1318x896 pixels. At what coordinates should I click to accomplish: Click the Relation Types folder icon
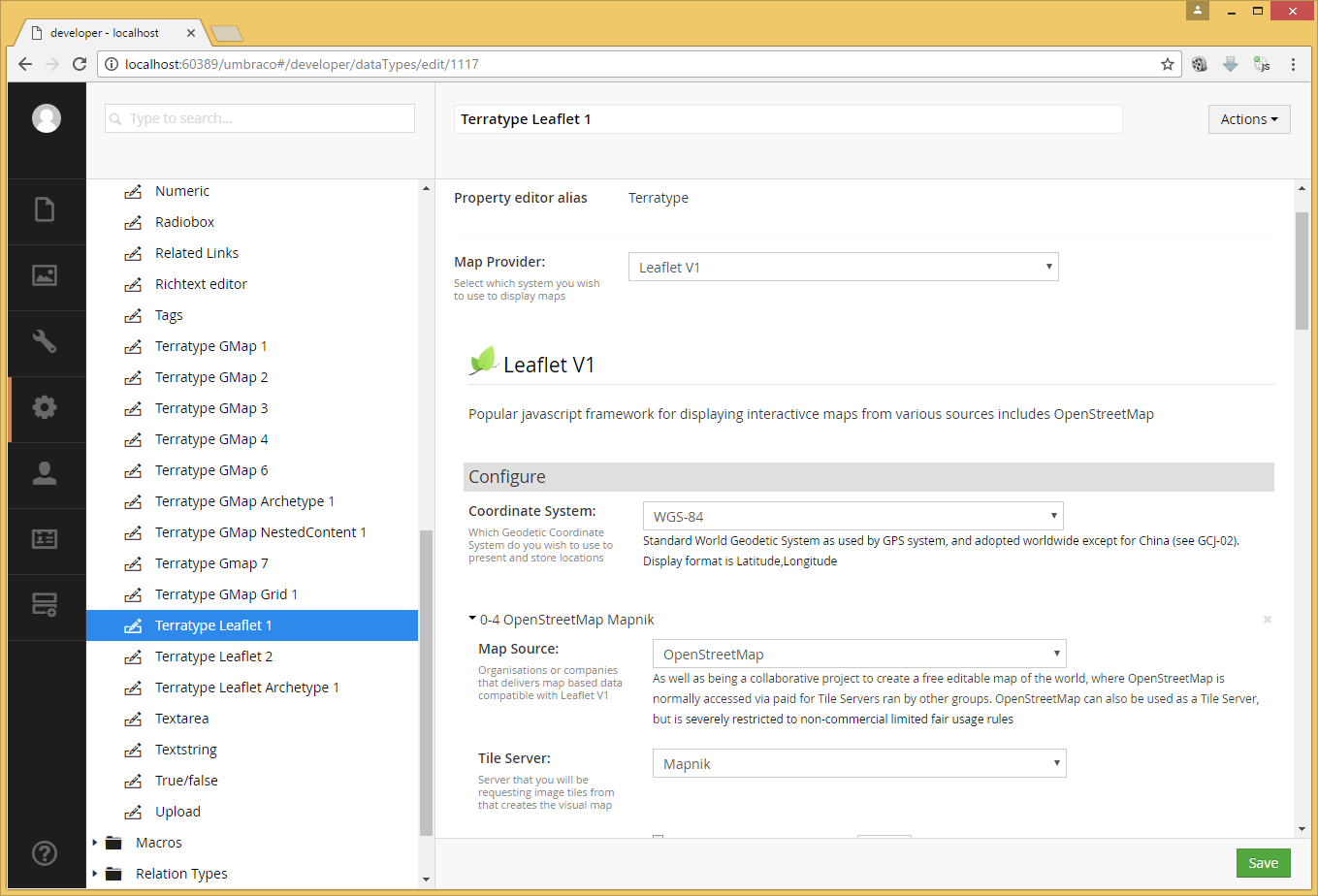113,874
